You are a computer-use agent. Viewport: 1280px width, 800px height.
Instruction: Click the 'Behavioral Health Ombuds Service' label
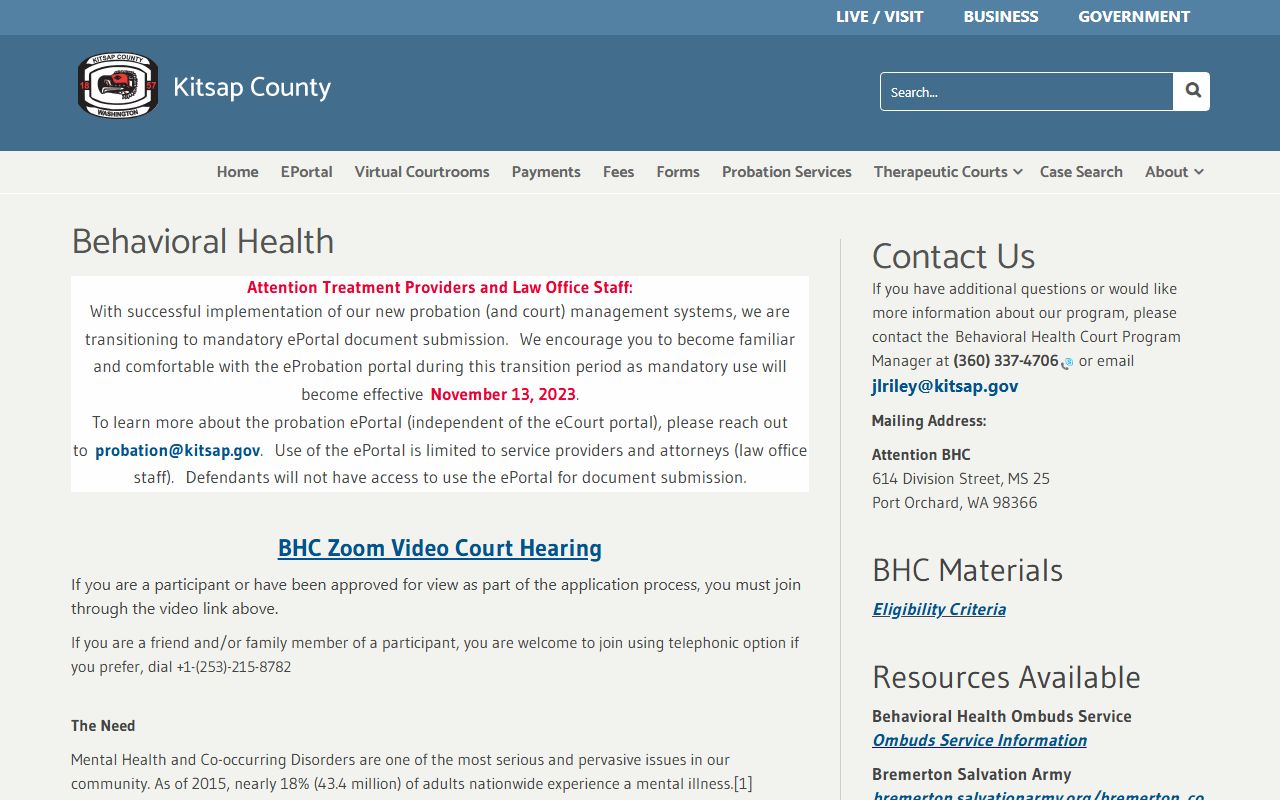click(x=1002, y=716)
